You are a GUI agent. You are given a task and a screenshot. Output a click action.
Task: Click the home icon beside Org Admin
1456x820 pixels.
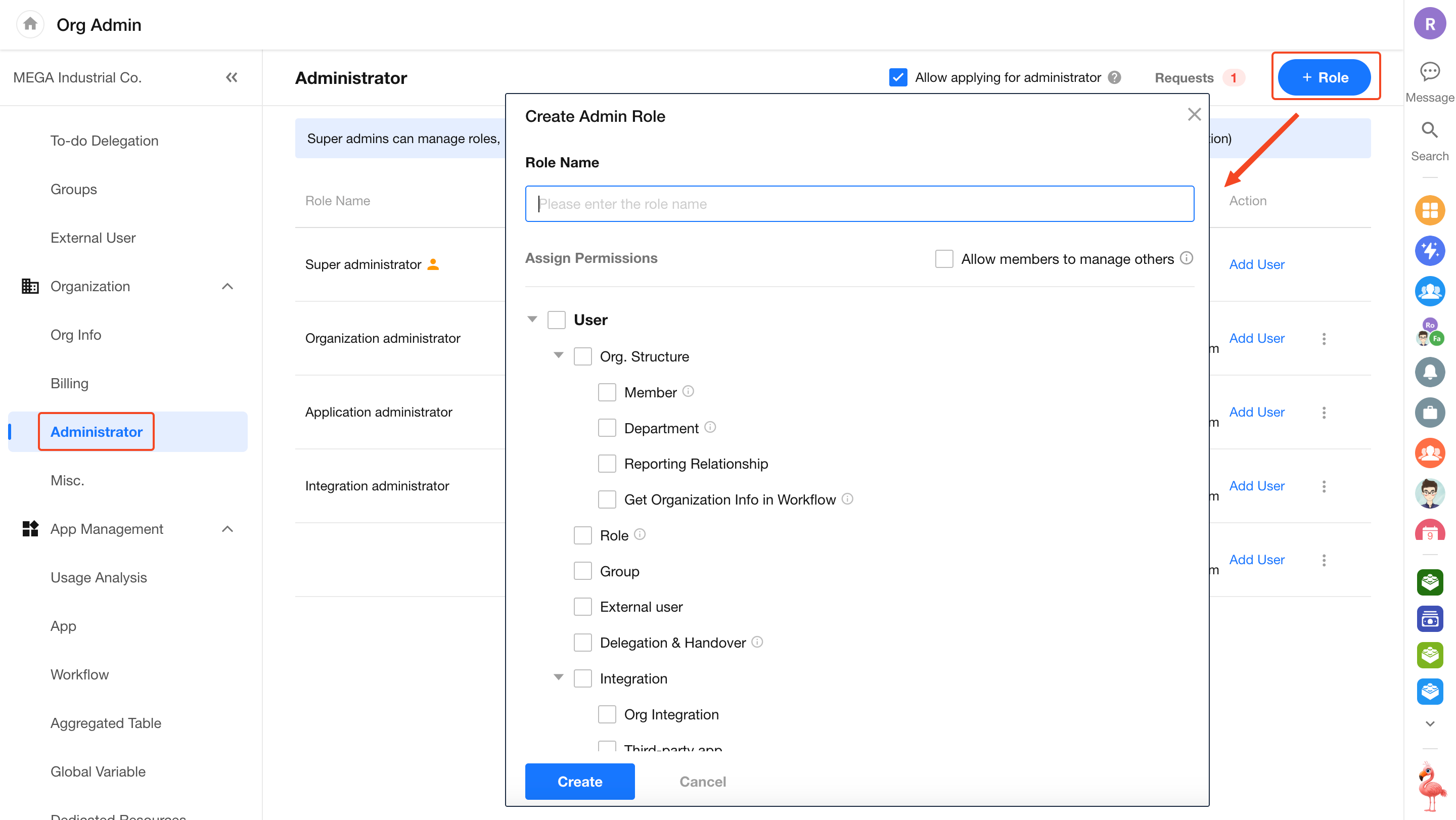click(30, 24)
